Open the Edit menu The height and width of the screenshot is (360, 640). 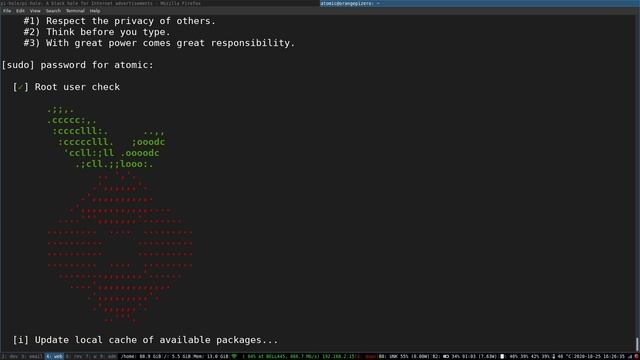tap(20, 11)
